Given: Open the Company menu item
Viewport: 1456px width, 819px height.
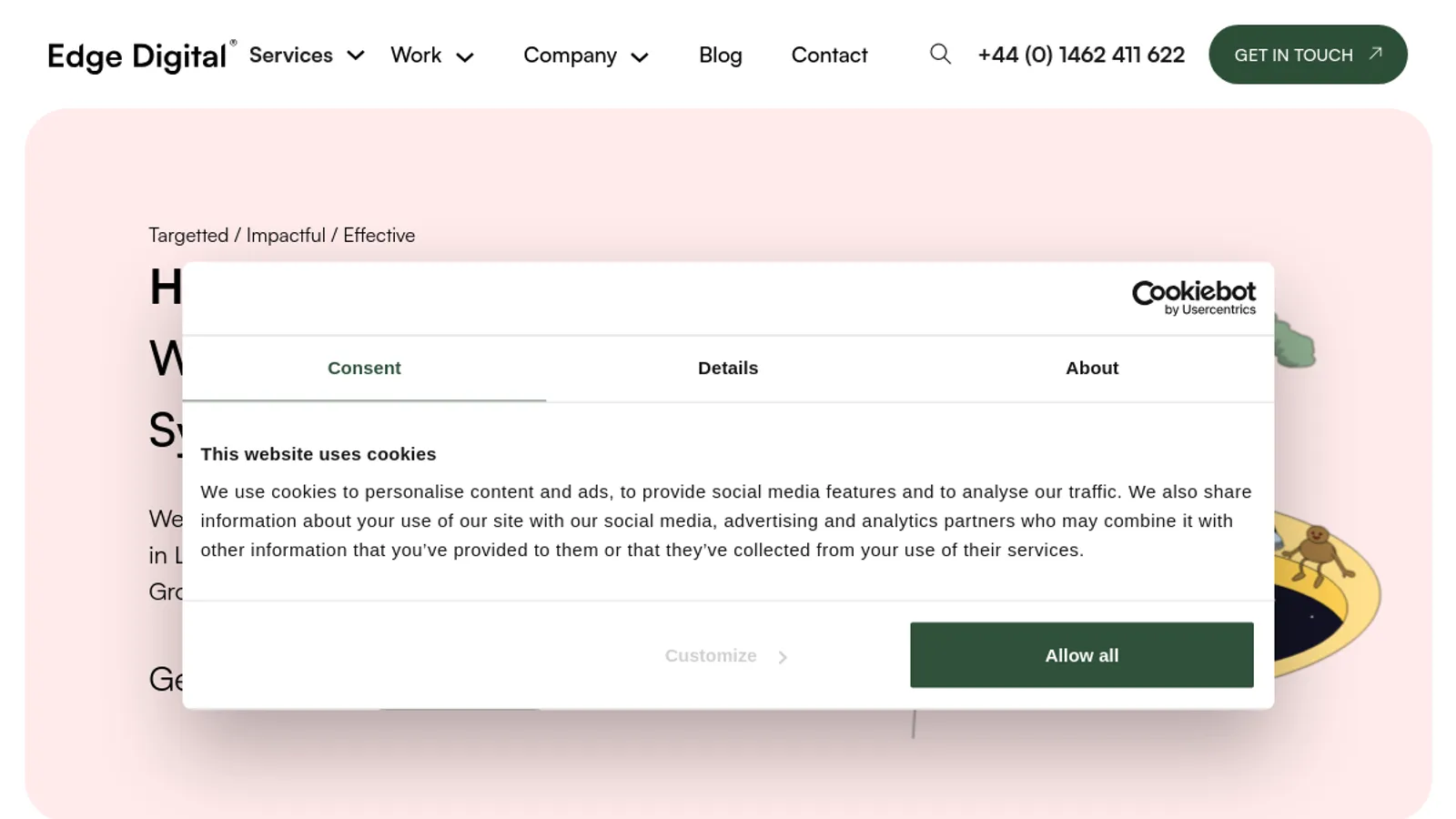Looking at the screenshot, I should click(570, 56).
